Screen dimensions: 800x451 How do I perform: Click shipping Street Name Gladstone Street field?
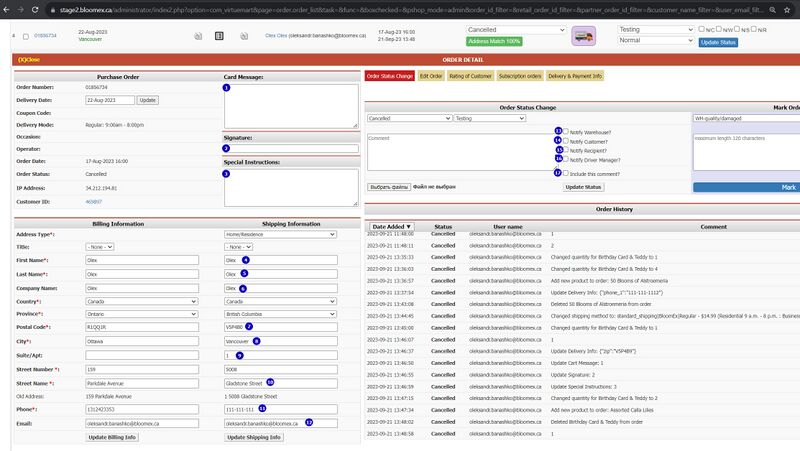tap(281, 383)
